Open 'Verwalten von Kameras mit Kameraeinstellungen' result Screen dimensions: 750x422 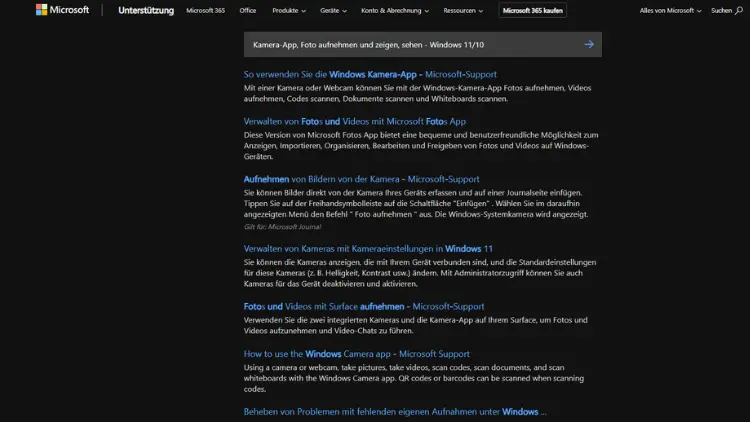pos(368,249)
